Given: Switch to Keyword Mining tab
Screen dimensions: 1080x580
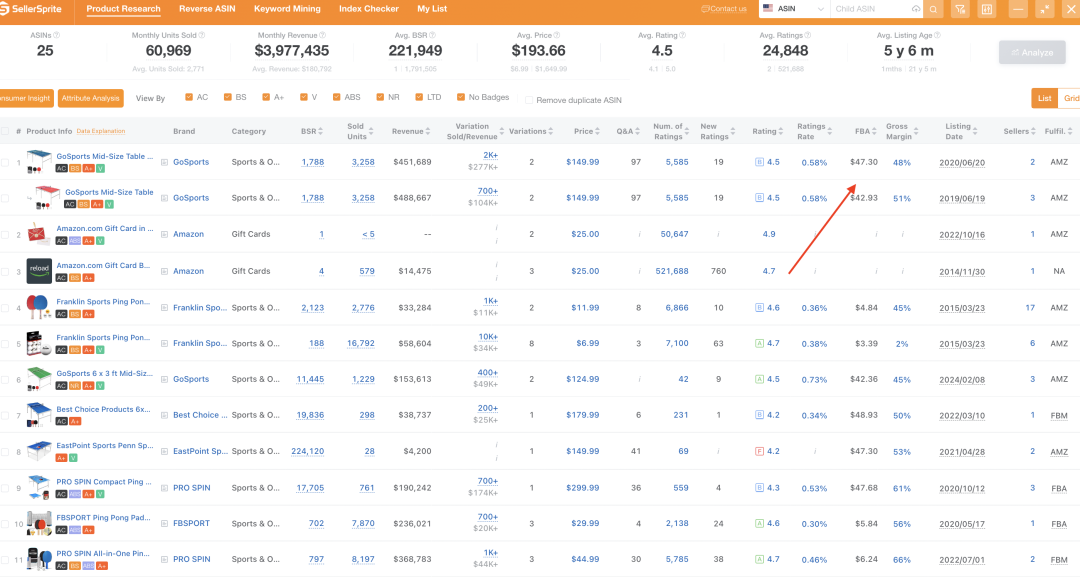Looking at the screenshot, I should (287, 9).
